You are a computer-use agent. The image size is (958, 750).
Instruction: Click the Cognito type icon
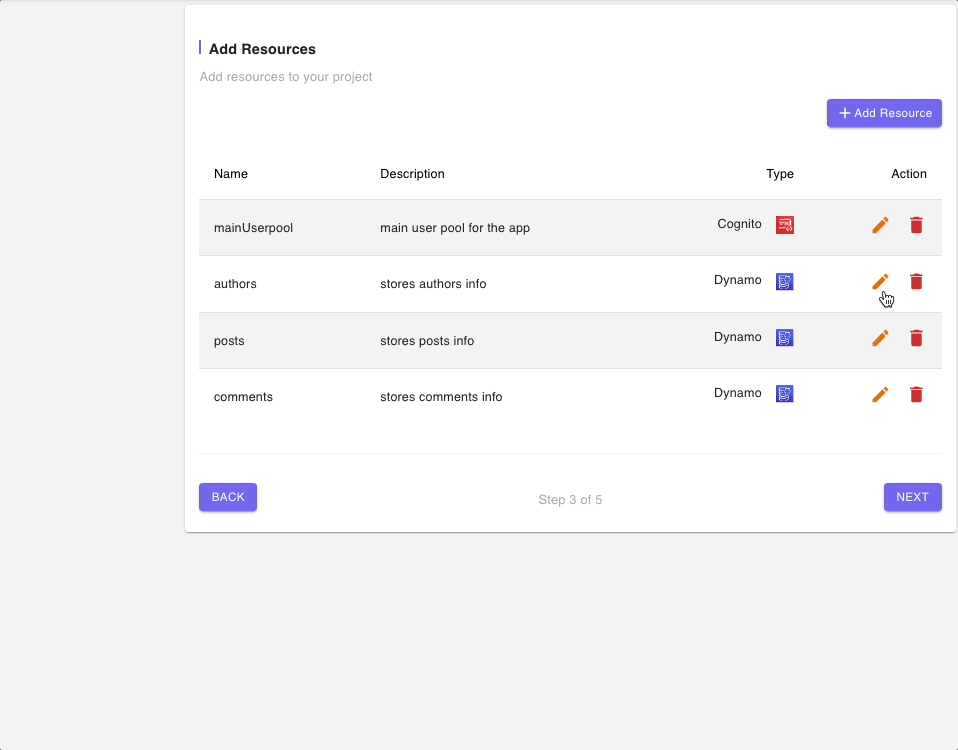point(784,225)
